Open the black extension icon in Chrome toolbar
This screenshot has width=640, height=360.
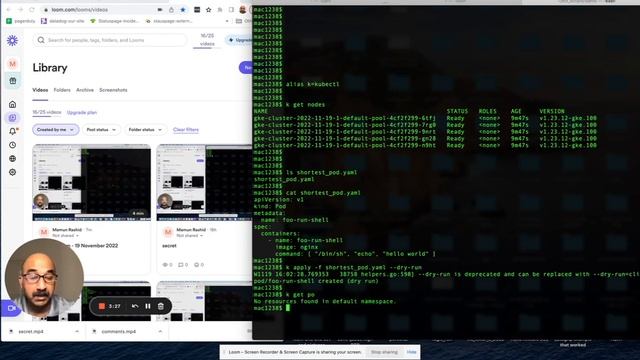point(197,9)
